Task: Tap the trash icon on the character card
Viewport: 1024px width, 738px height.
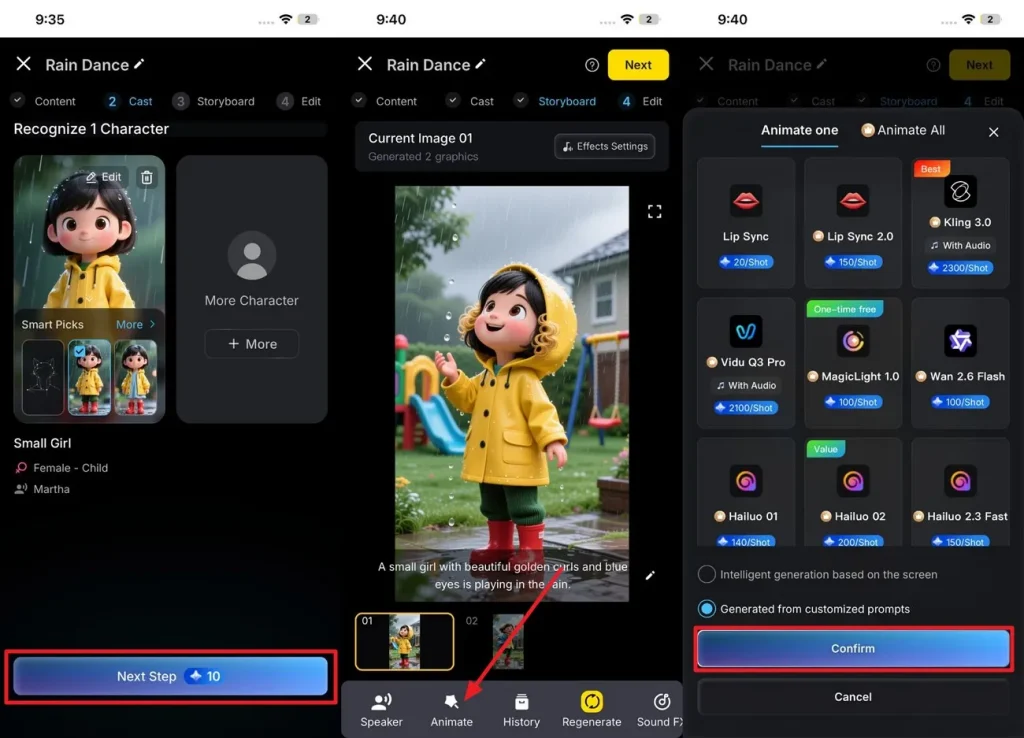Action: (x=145, y=177)
